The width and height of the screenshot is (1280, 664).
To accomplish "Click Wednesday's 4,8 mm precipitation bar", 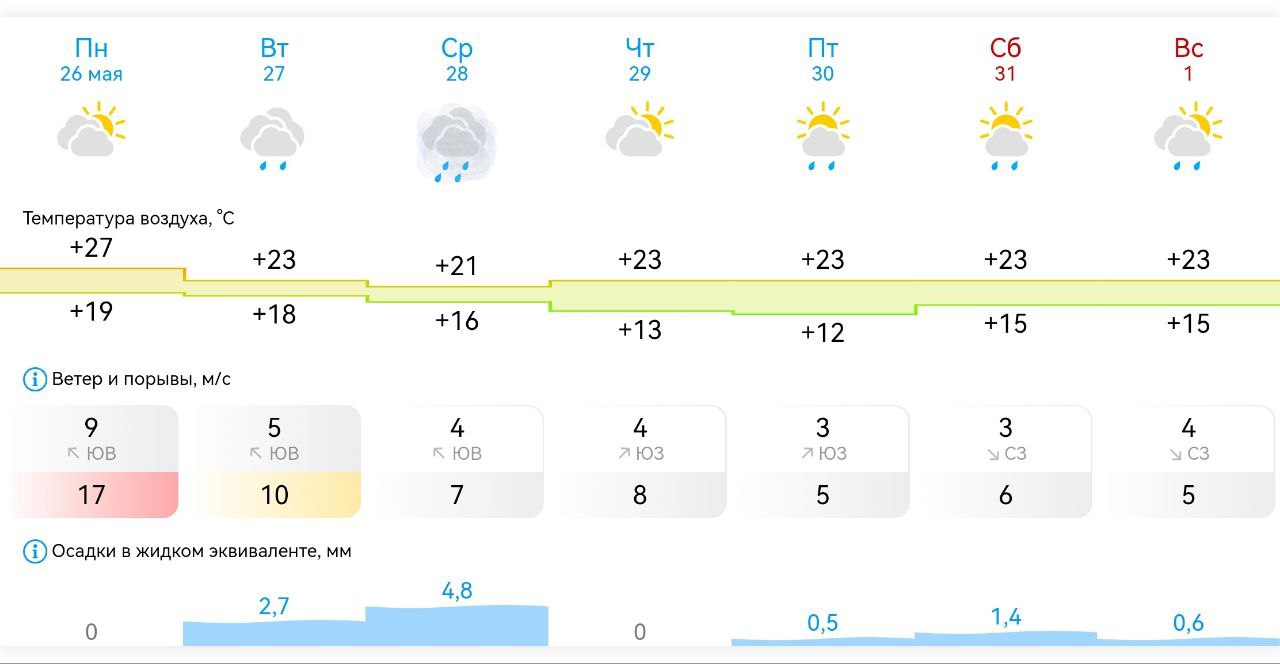I will tap(457, 625).
